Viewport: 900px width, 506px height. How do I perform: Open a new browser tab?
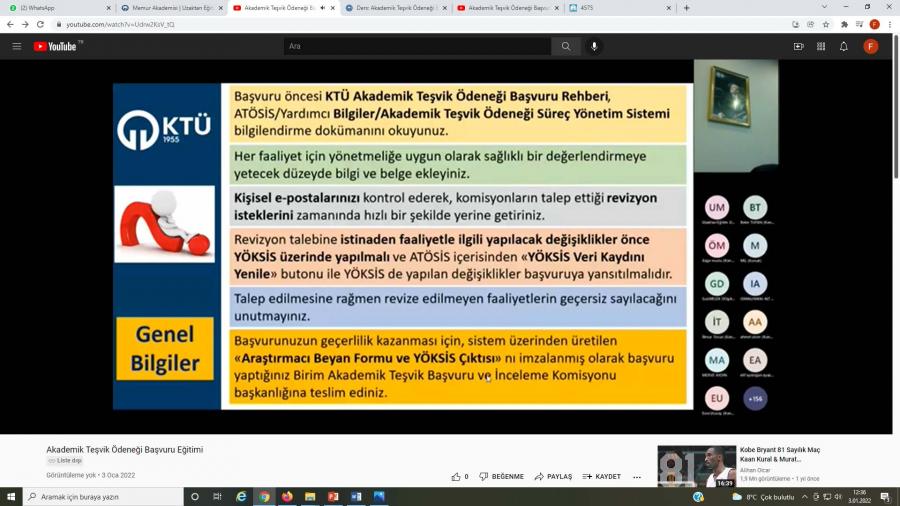click(x=686, y=8)
